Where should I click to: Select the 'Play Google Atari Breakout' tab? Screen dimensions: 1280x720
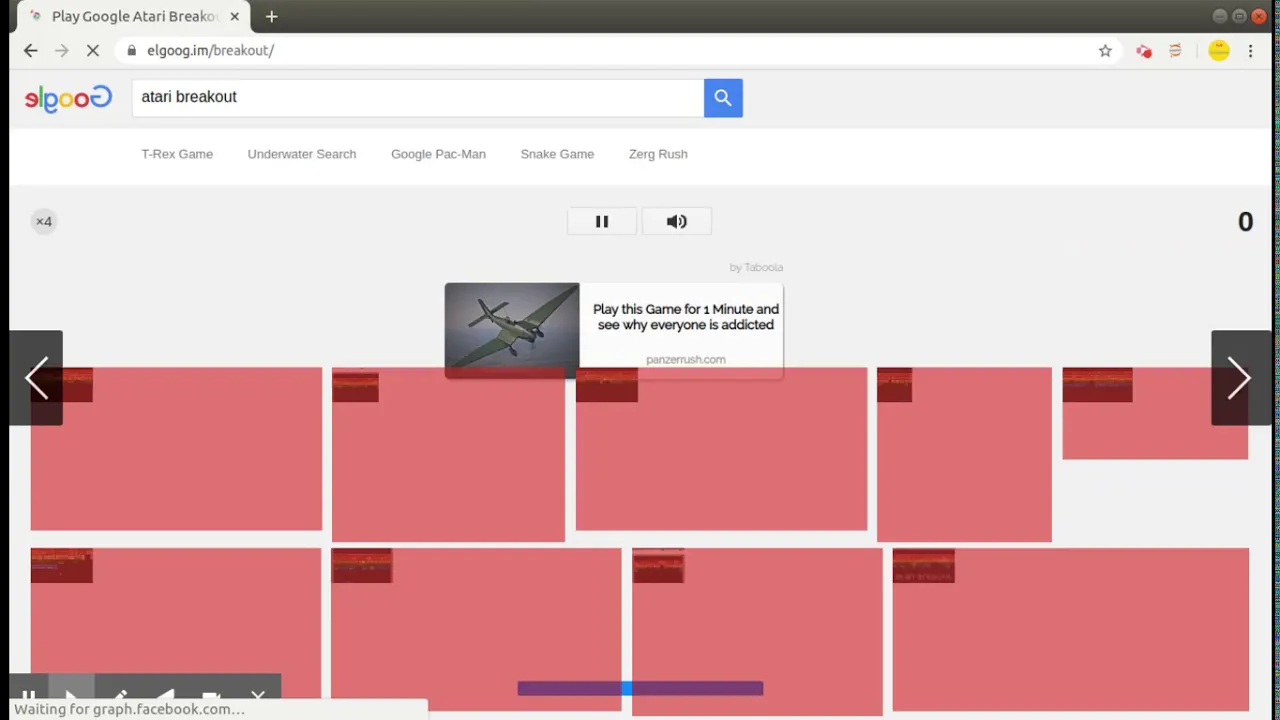(x=132, y=16)
